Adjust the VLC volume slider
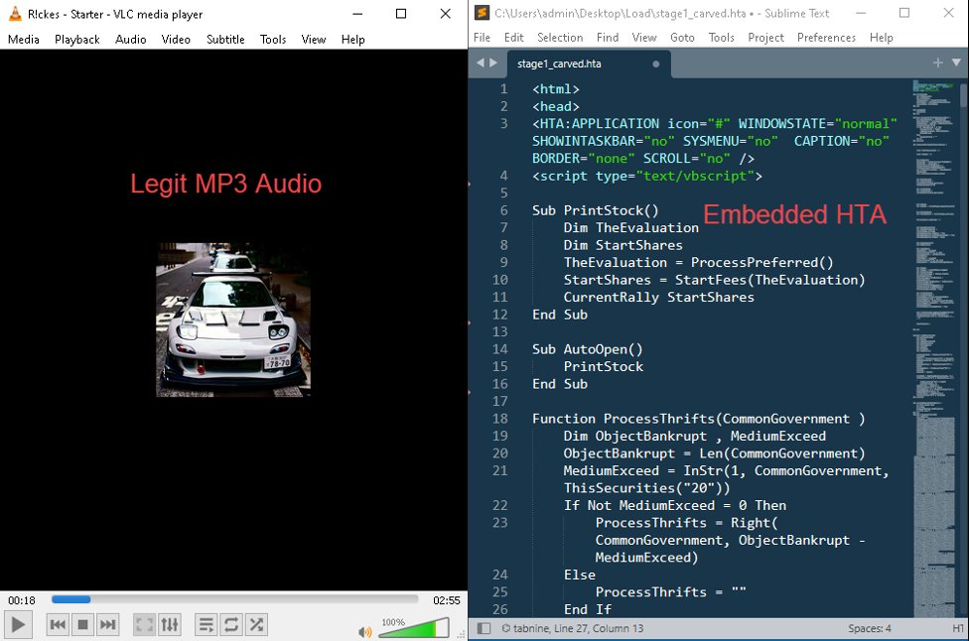 pos(414,628)
